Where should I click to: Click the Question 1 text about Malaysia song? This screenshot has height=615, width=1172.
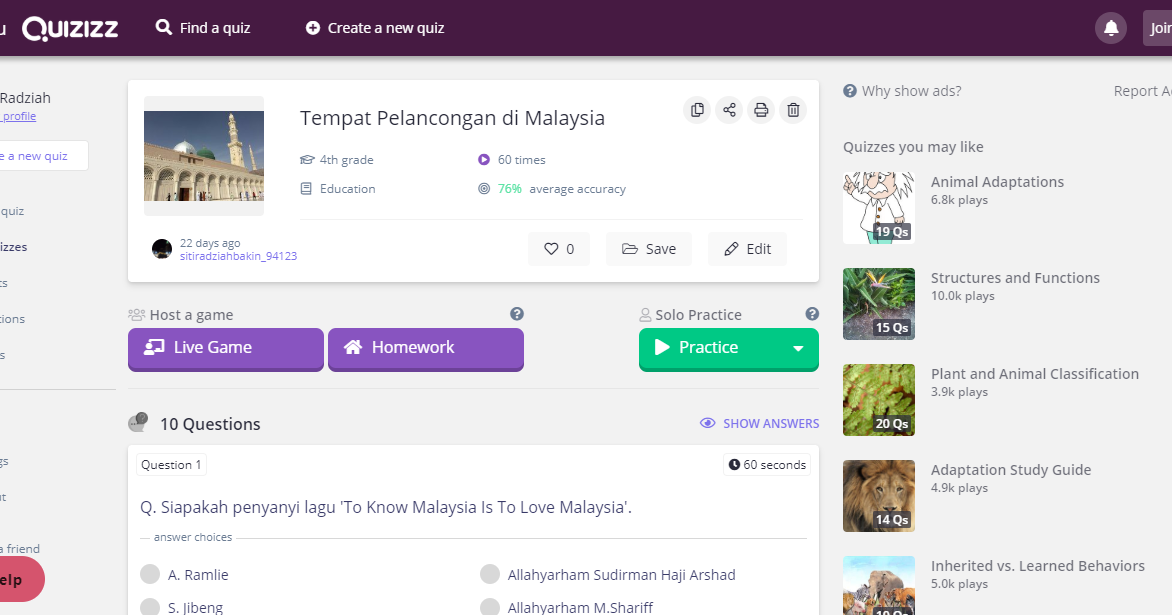click(386, 507)
